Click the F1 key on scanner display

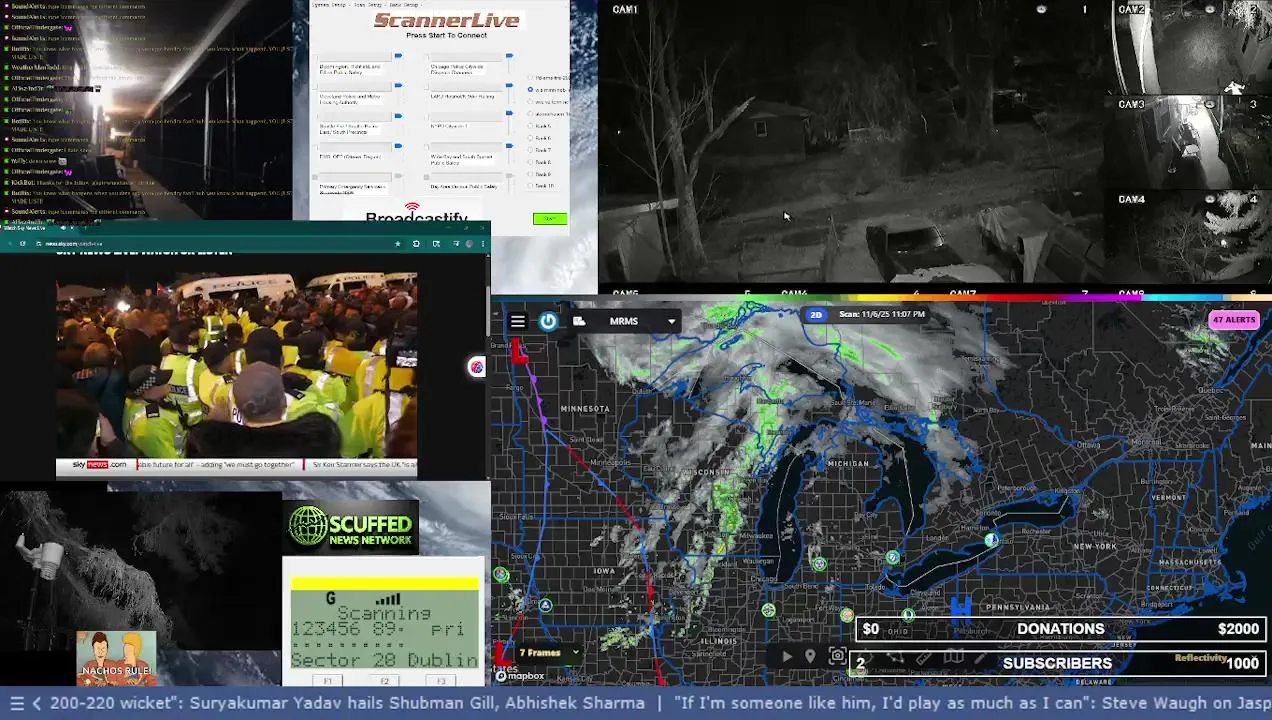click(328, 681)
